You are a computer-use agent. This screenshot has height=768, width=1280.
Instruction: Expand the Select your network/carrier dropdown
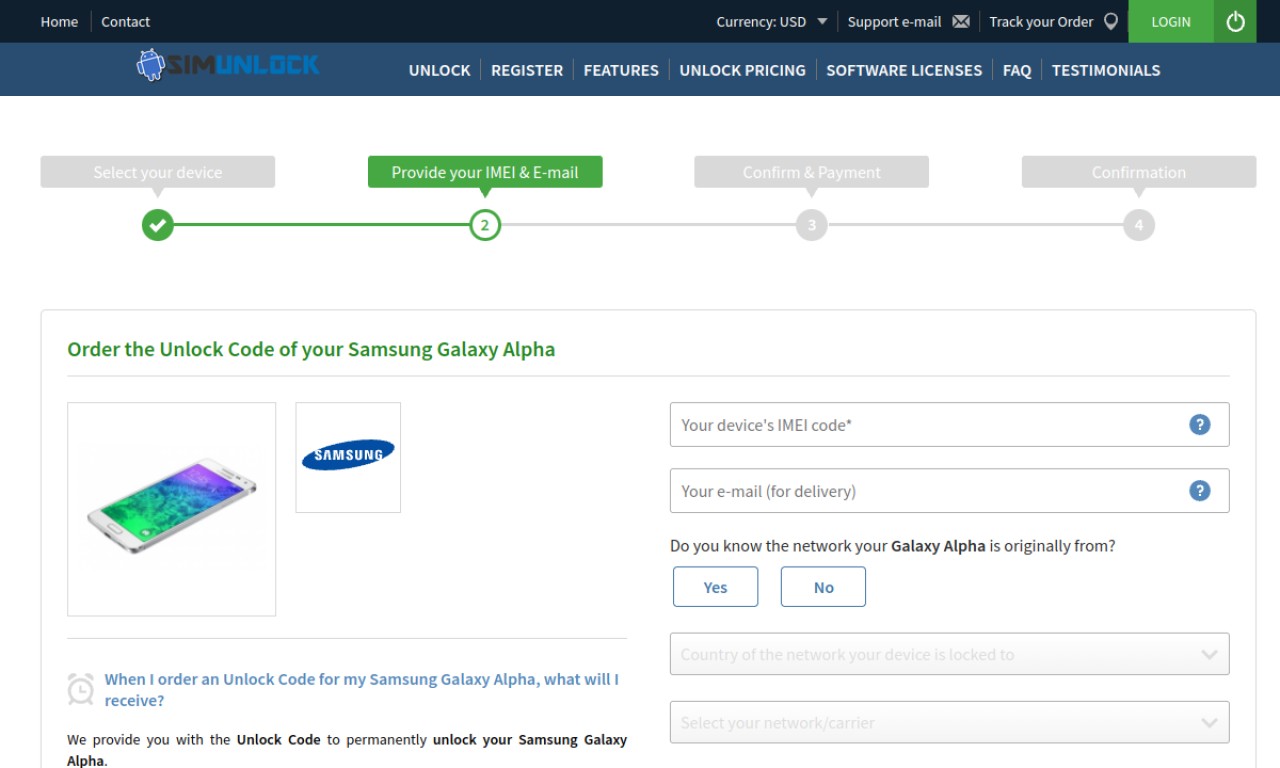pyautogui.click(x=949, y=722)
